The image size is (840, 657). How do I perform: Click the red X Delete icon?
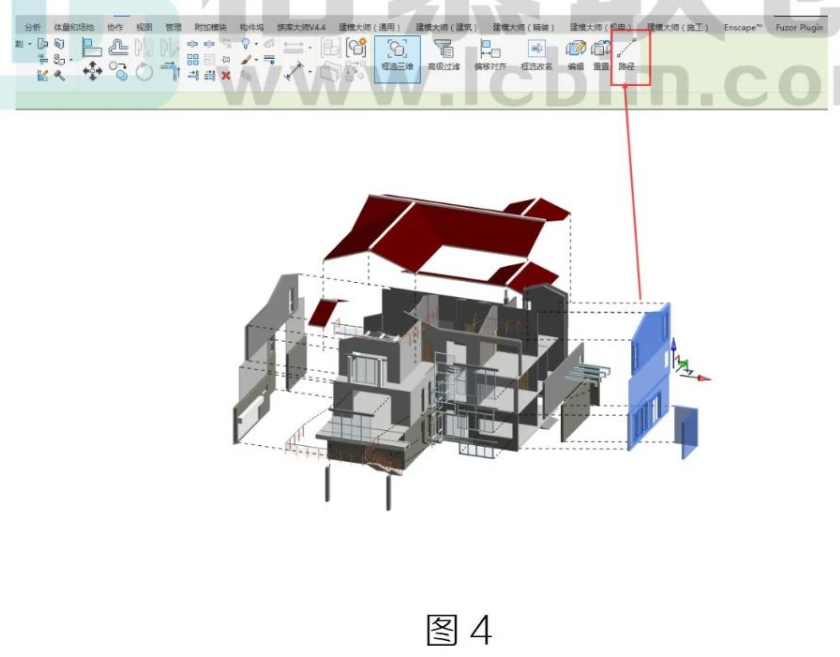[x=226, y=76]
